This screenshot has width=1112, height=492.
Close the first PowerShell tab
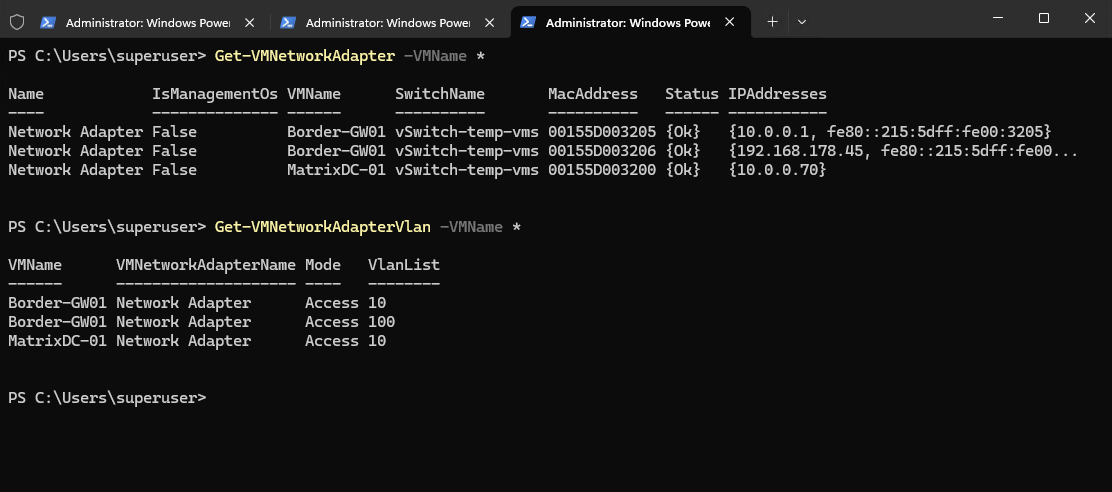point(250,22)
